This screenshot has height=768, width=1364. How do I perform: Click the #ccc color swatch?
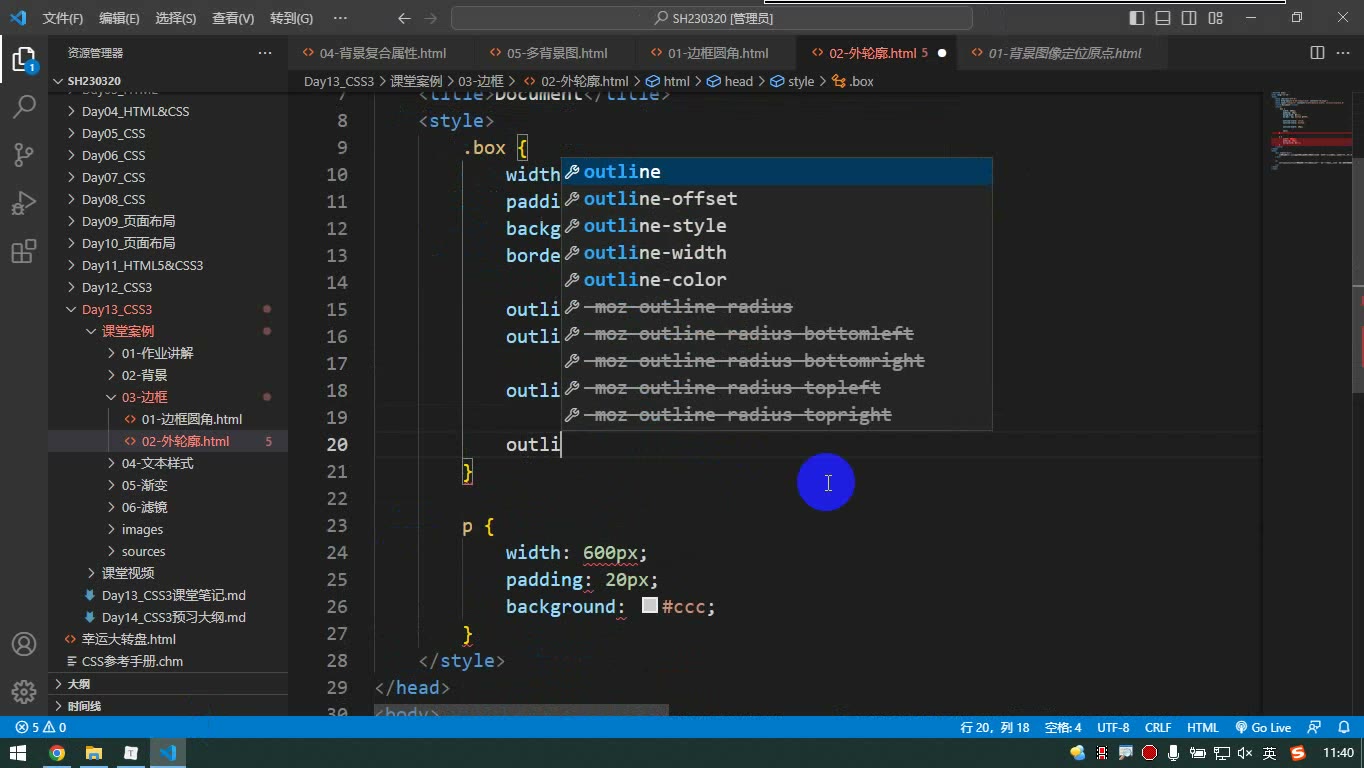649,606
